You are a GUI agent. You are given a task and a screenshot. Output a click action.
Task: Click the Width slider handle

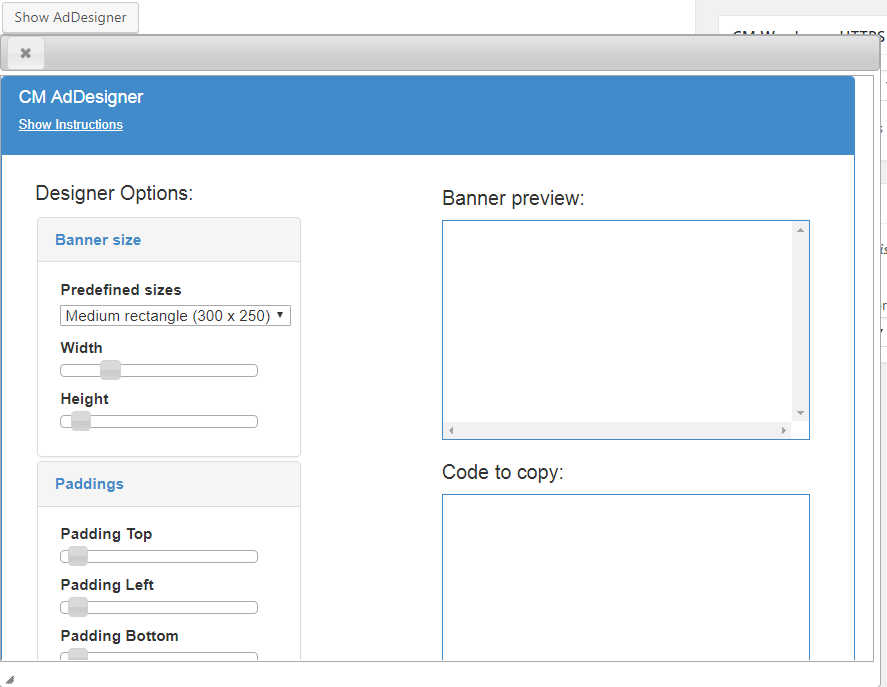110,370
